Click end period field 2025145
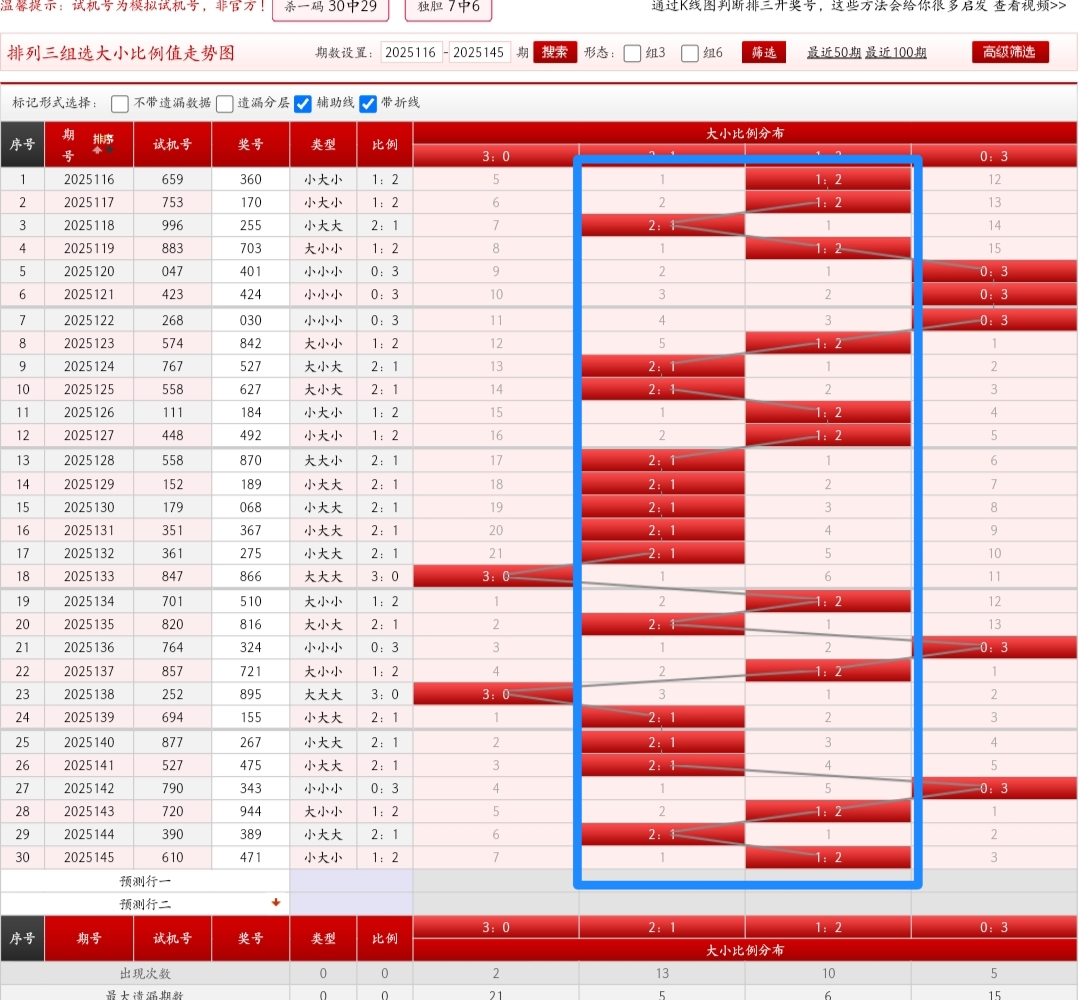 [479, 53]
